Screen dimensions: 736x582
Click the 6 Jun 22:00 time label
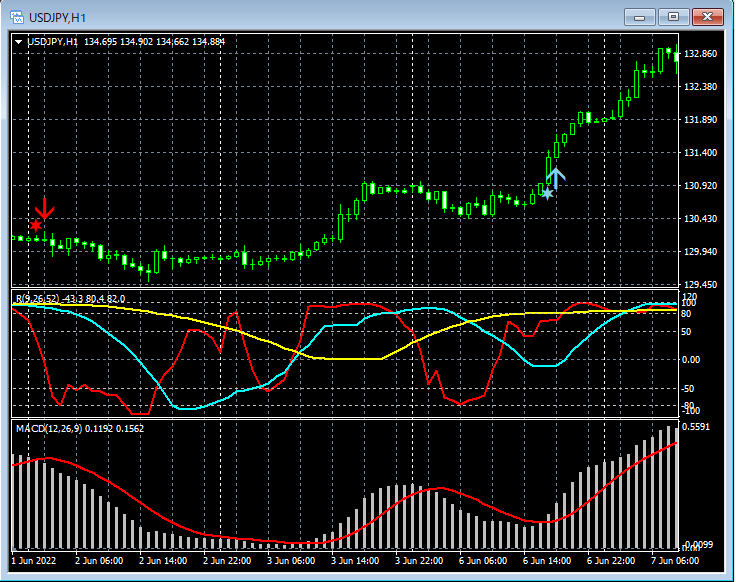pos(611,561)
